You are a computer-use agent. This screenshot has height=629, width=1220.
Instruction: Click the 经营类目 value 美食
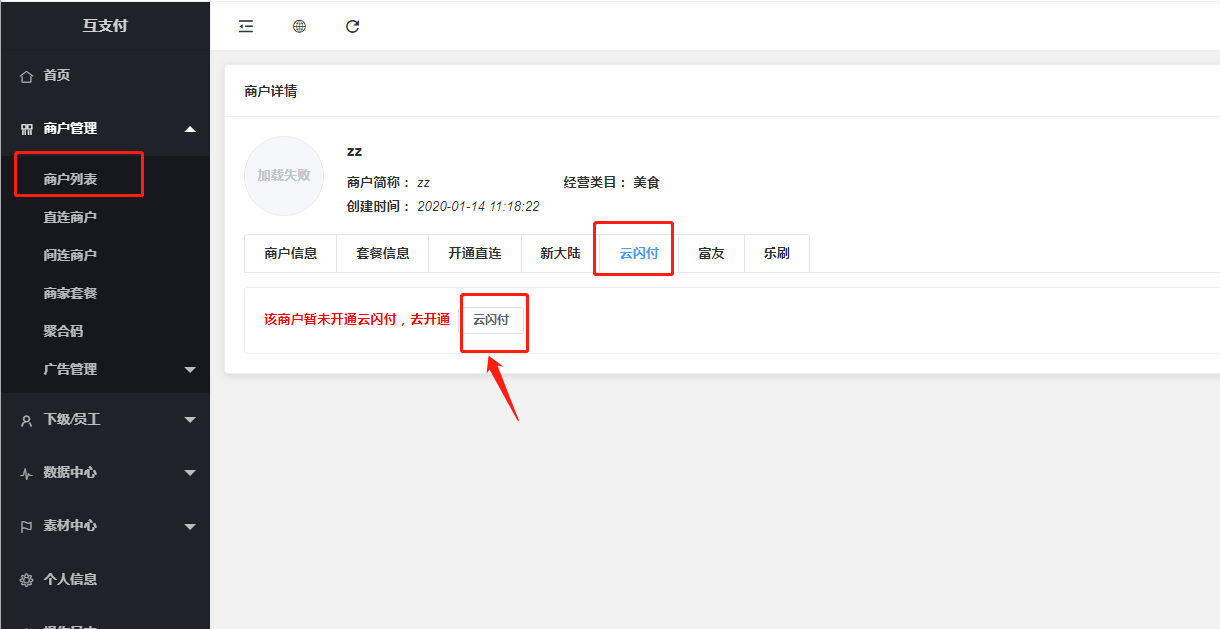tap(646, 183)
